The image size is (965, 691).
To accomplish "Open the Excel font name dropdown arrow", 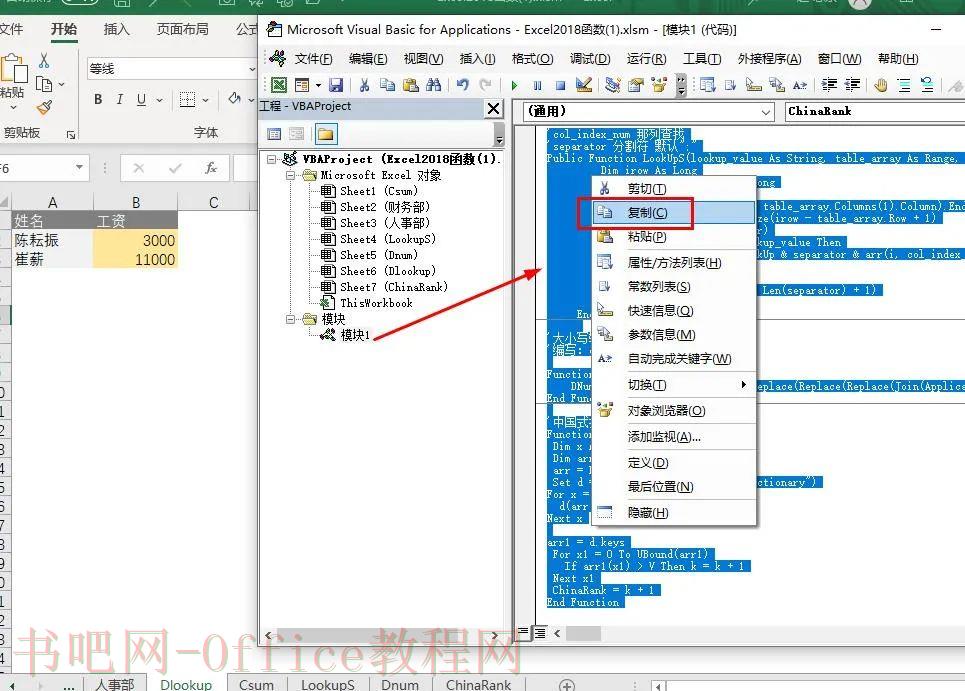I will (x=252, y=69).
